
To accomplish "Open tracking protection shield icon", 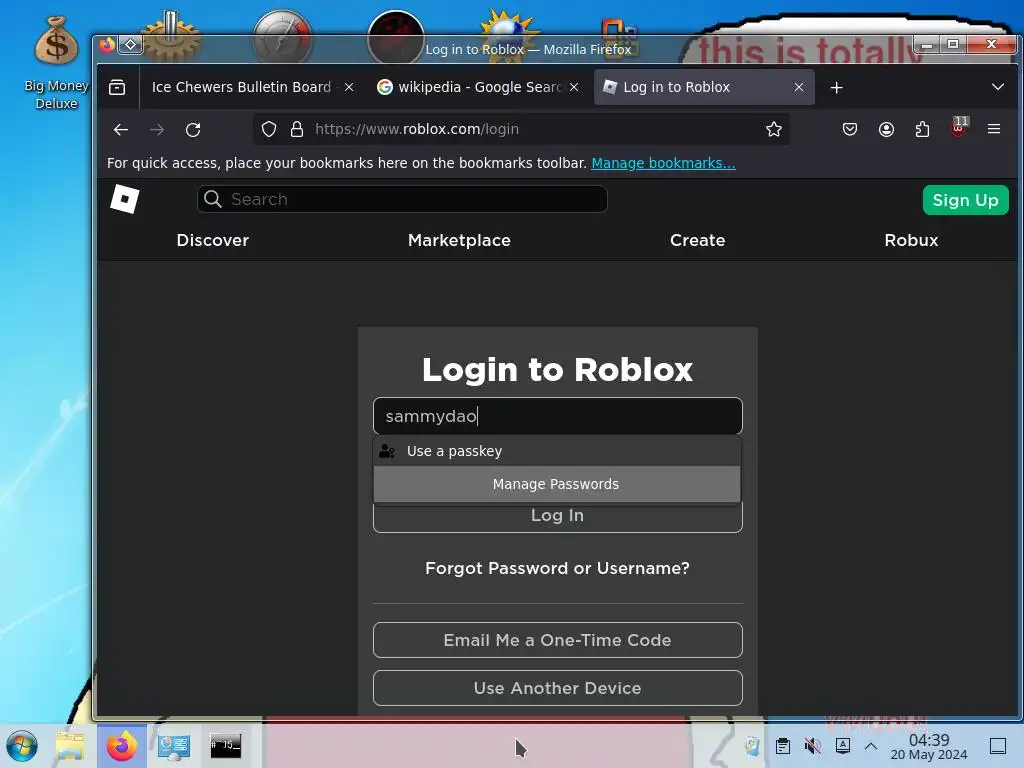I will coord(269,129).
